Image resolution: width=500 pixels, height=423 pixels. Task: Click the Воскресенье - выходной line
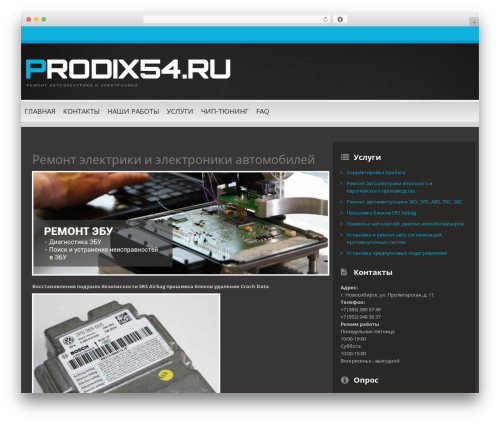pos(370,361)
